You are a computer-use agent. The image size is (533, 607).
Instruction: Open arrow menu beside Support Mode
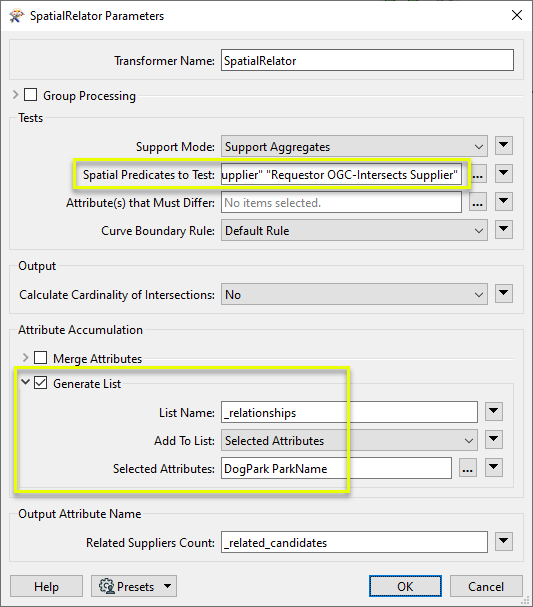click(504, 146)
